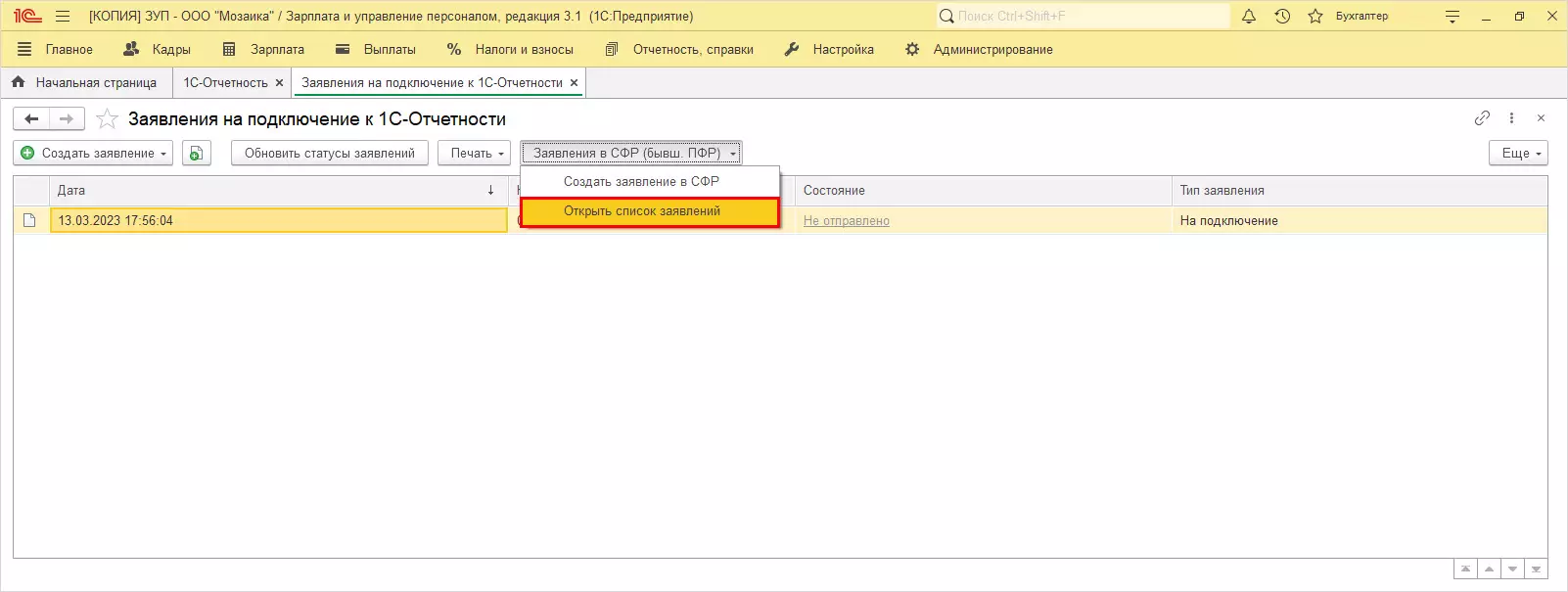Close the form with the x icon
Image resolution: width=1568 pixels, height=592 pixels.
click(1541, 118)
